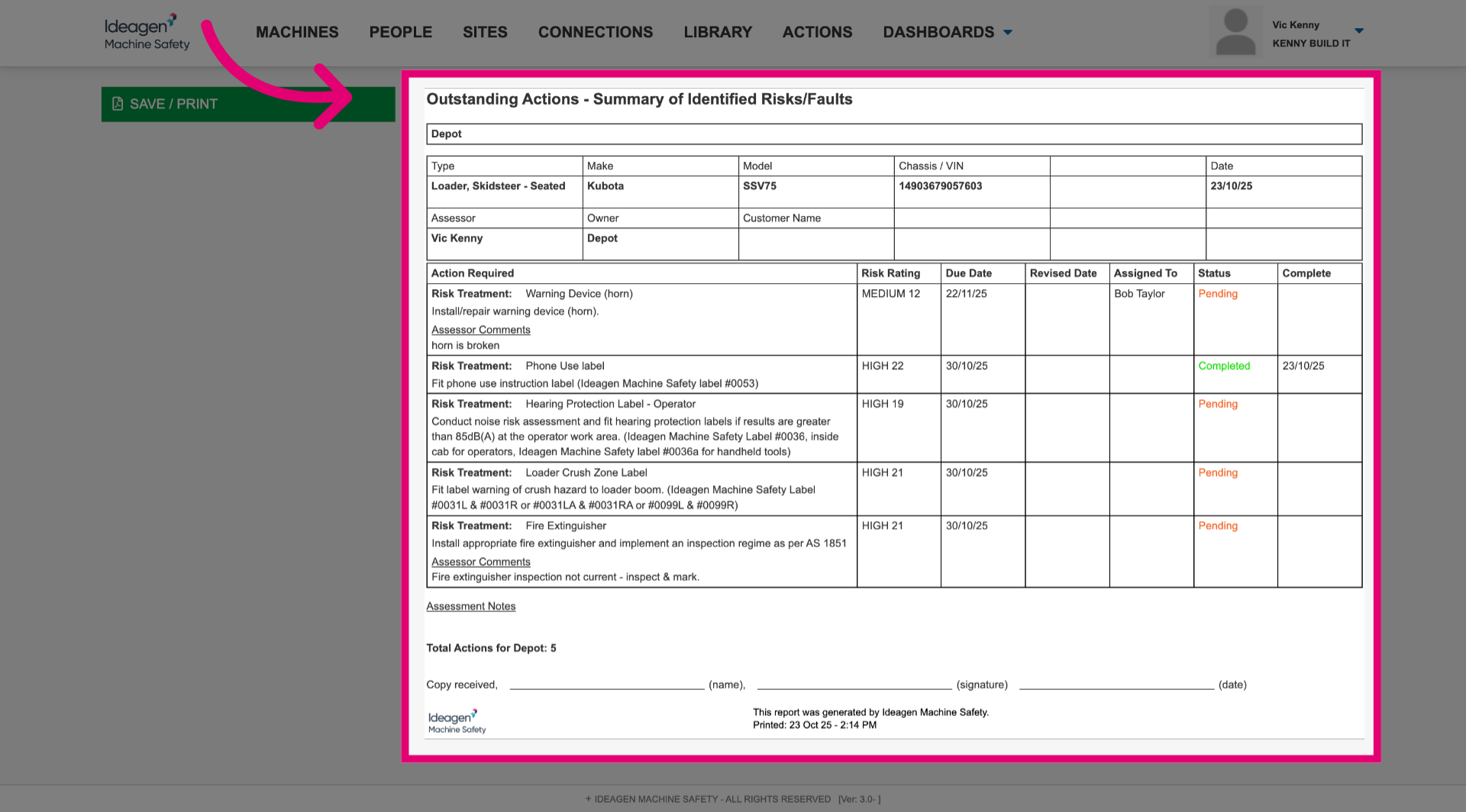Click the Loader Crush Zone Label treatment

(586, 473)
